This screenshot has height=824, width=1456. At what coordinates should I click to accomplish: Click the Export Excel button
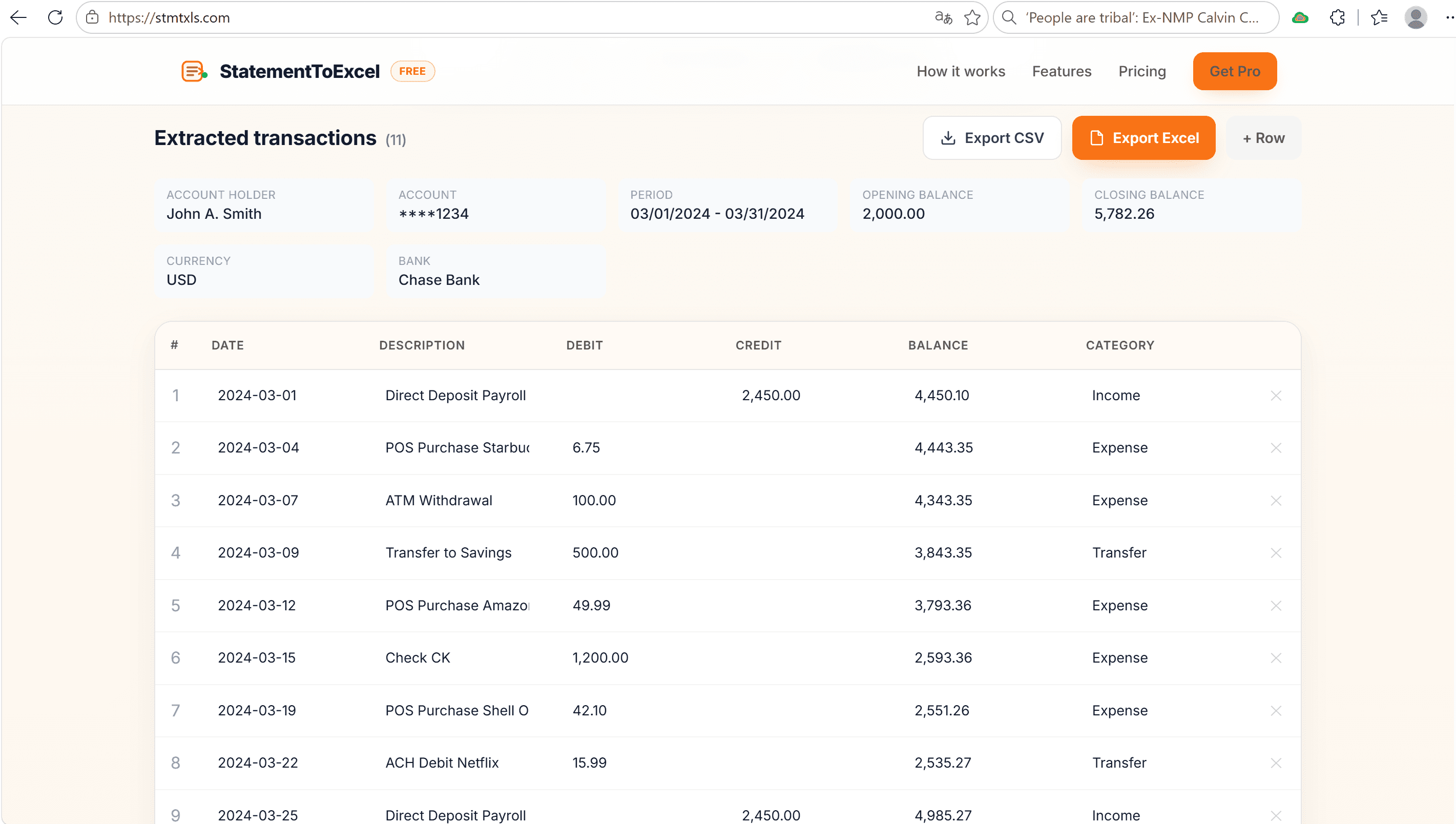coord(1144,138)
